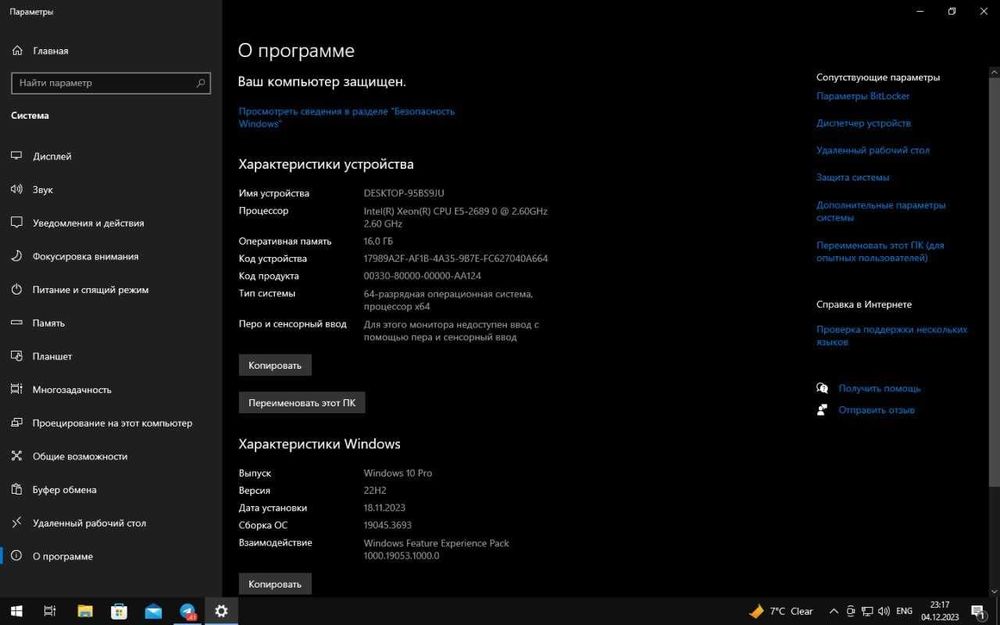This screenshot has width=1000, height=625.
Task: Click the Многозадачность icon
Action: pos(17,389)
